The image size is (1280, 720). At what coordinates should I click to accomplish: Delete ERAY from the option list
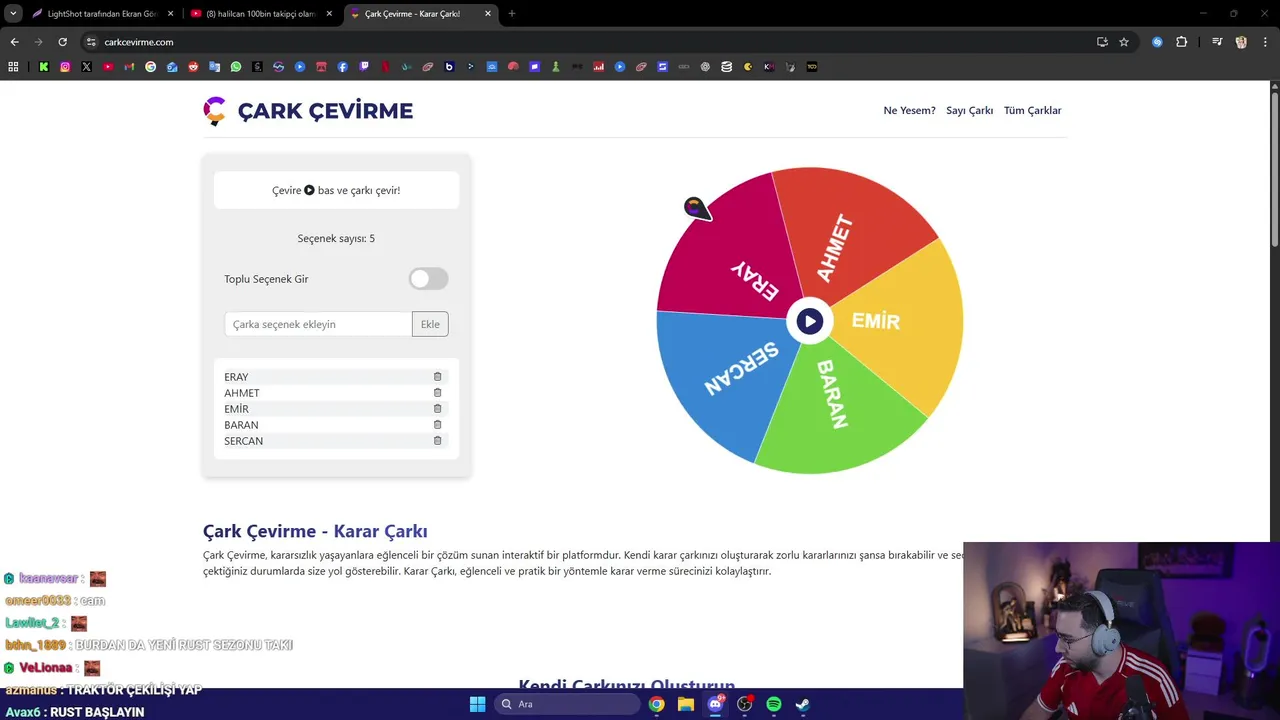click(x=437, y=377)
